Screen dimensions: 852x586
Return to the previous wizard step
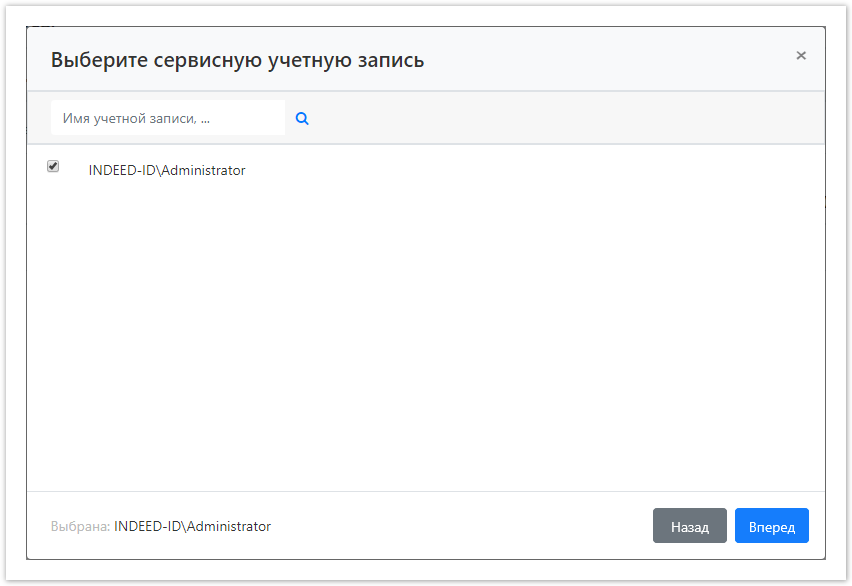pyautogui.click(x=689, y=527)
